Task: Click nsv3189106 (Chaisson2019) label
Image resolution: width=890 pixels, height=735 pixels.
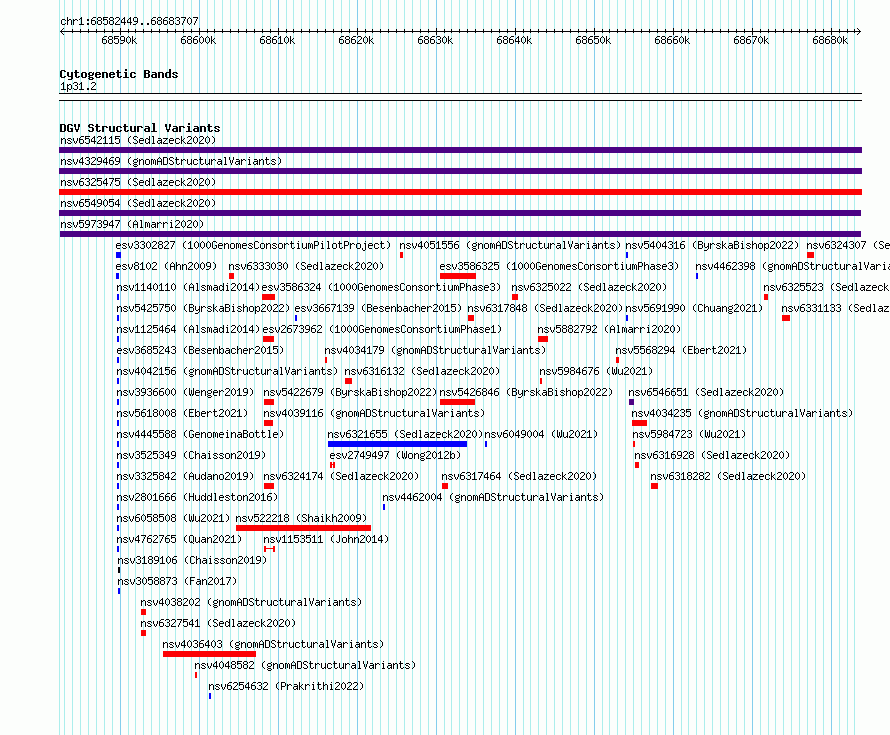Action: pos(192,560)
